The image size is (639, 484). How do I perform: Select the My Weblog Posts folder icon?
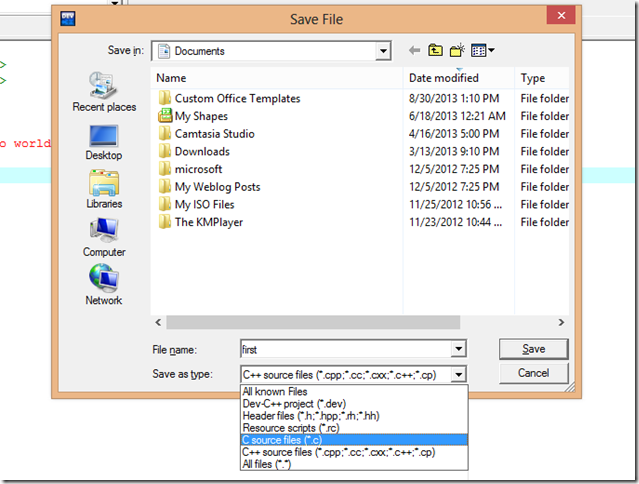165,187
